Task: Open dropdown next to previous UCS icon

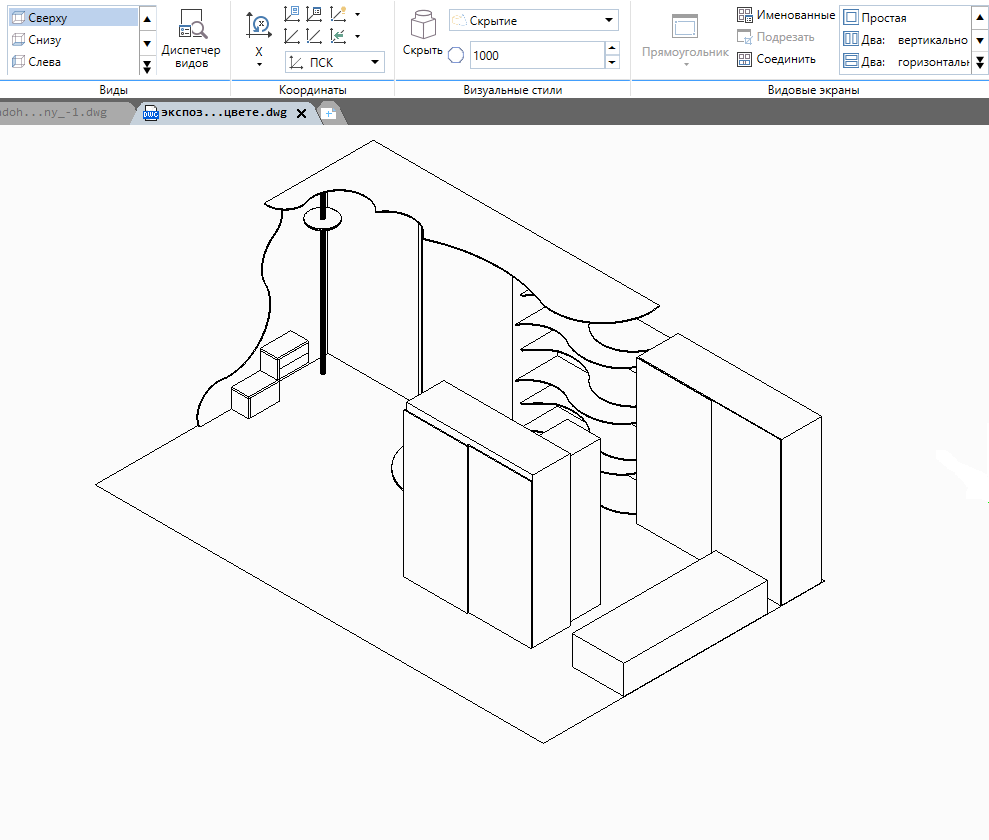Action: (x=358, y=36)
